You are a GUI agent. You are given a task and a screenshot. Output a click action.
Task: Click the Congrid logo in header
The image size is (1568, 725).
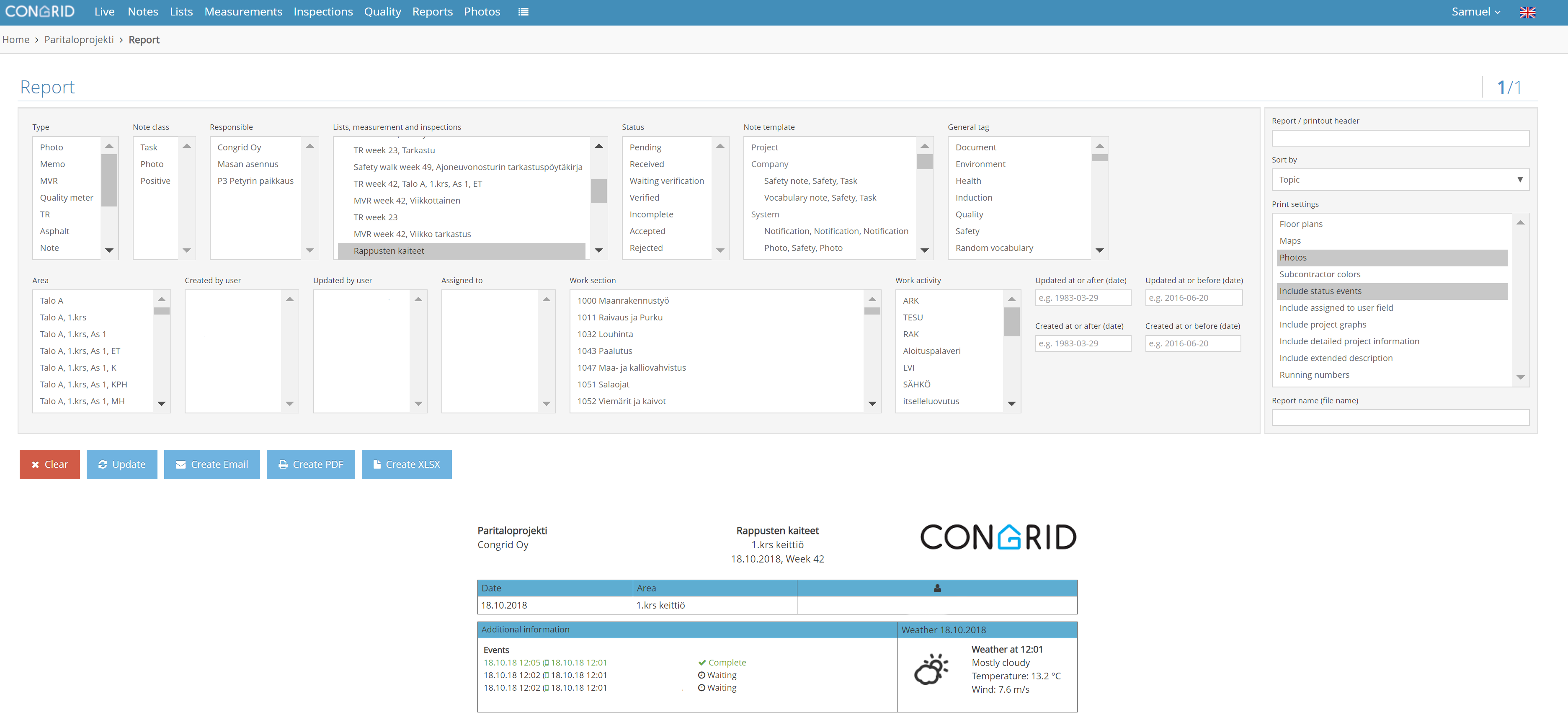(x=40, y=12)
